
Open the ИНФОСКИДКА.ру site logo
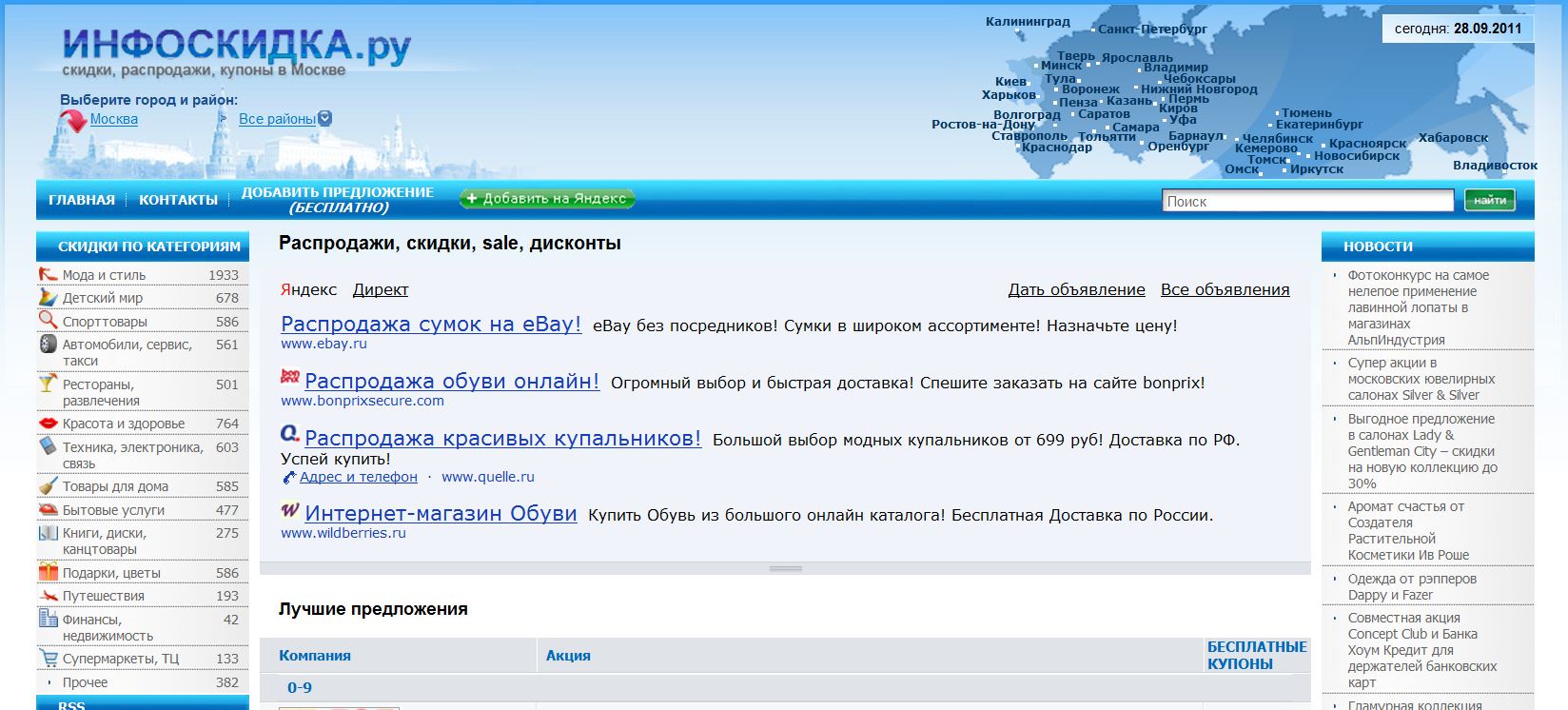tap(237, 47)
